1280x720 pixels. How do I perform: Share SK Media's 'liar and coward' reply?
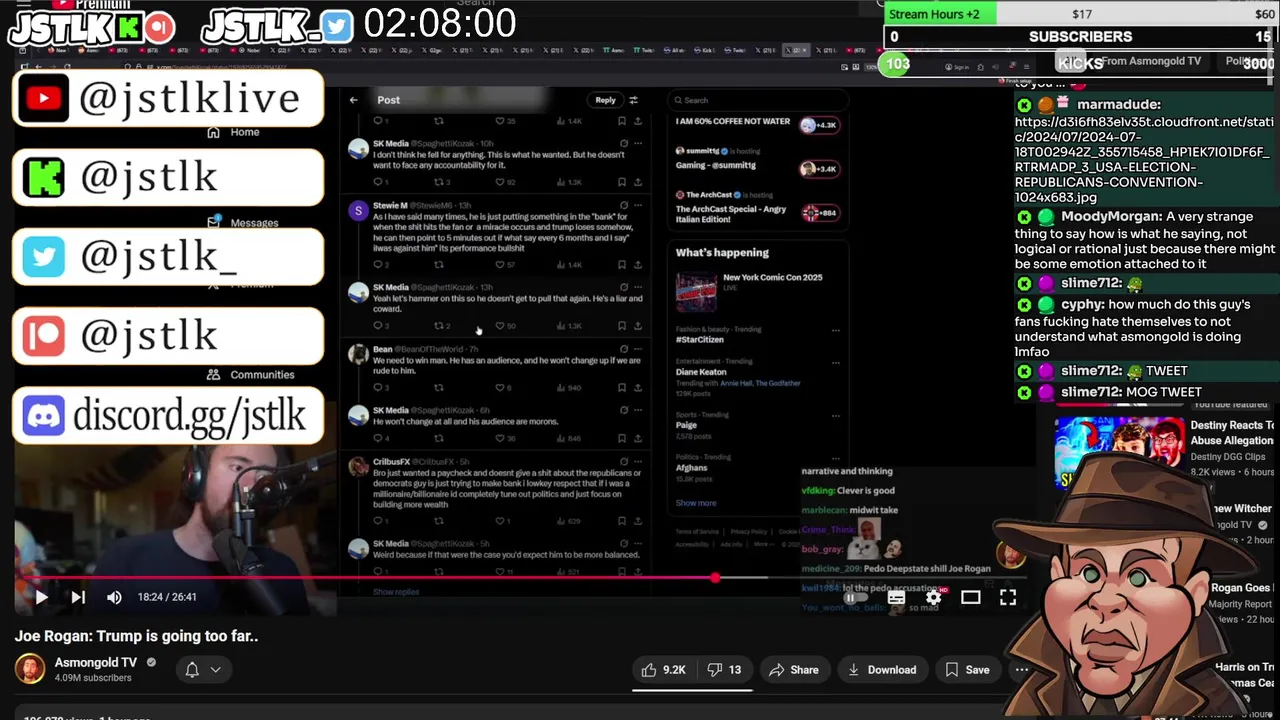[637, 326]
